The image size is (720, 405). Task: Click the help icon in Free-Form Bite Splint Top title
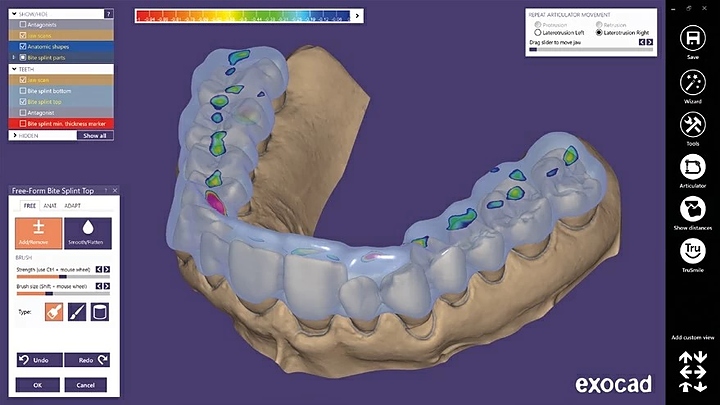click(106, 190)
